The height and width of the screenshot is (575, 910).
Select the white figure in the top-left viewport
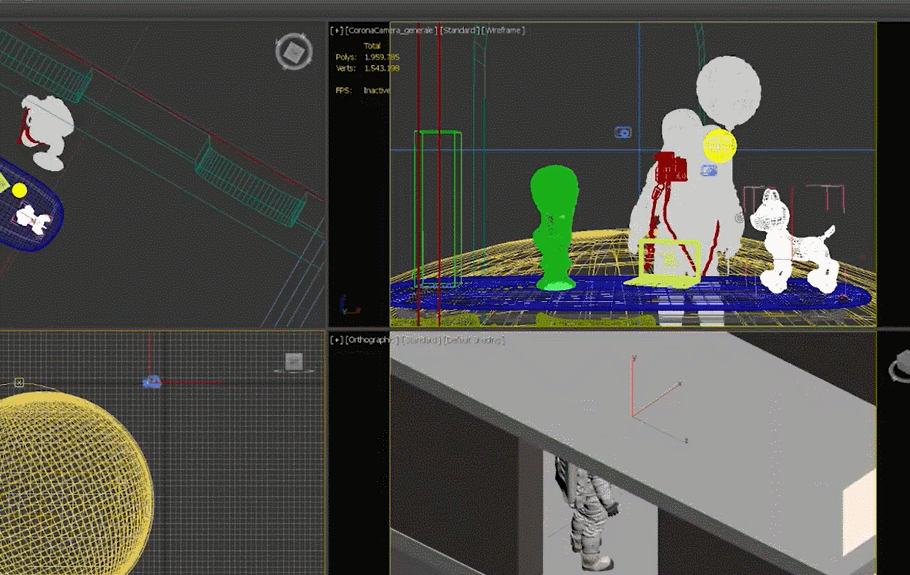coord(48,132)
